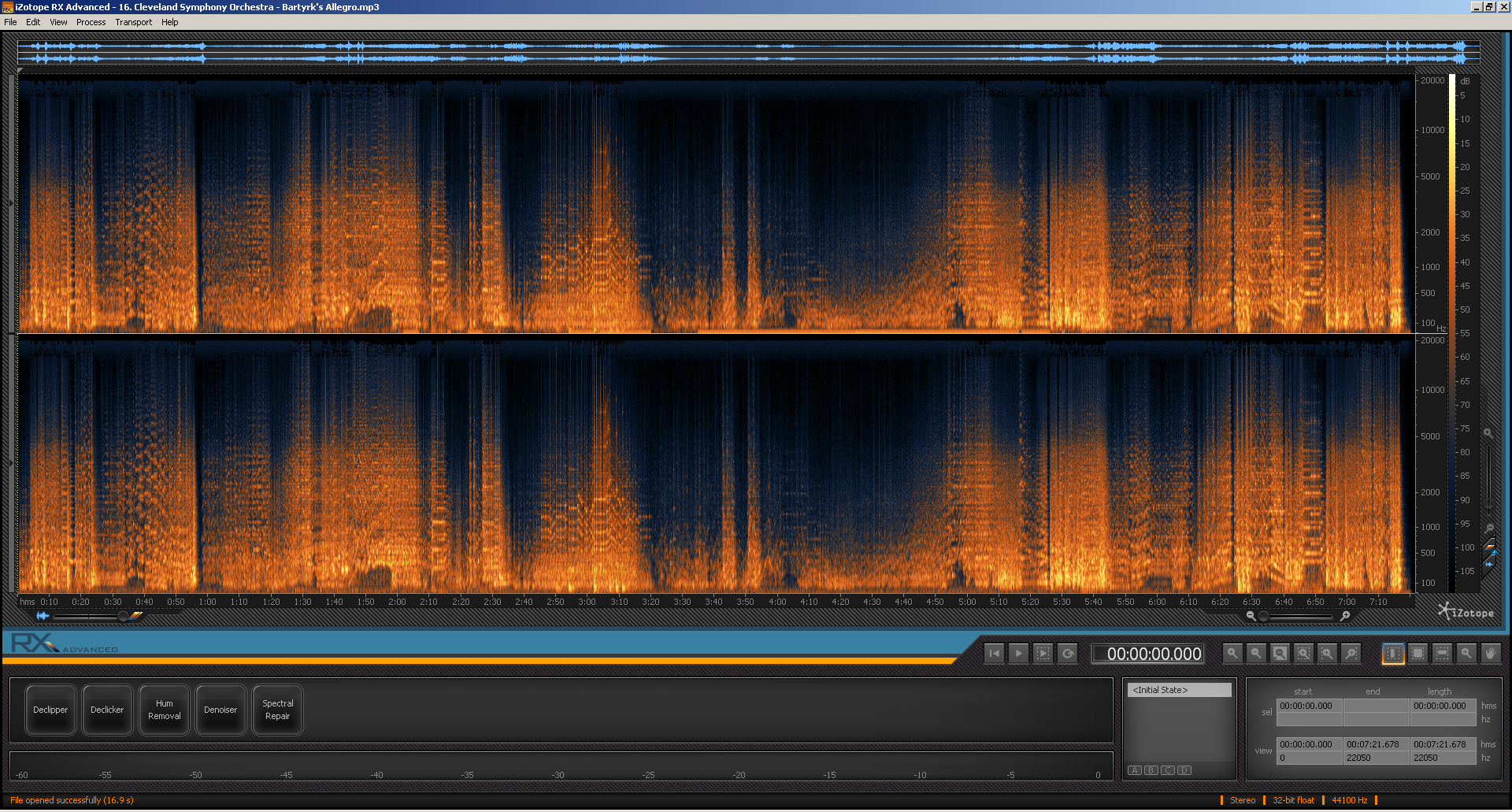Select the Frequency Selection tool
The image size is (1512, 812).
point(1442,653)
